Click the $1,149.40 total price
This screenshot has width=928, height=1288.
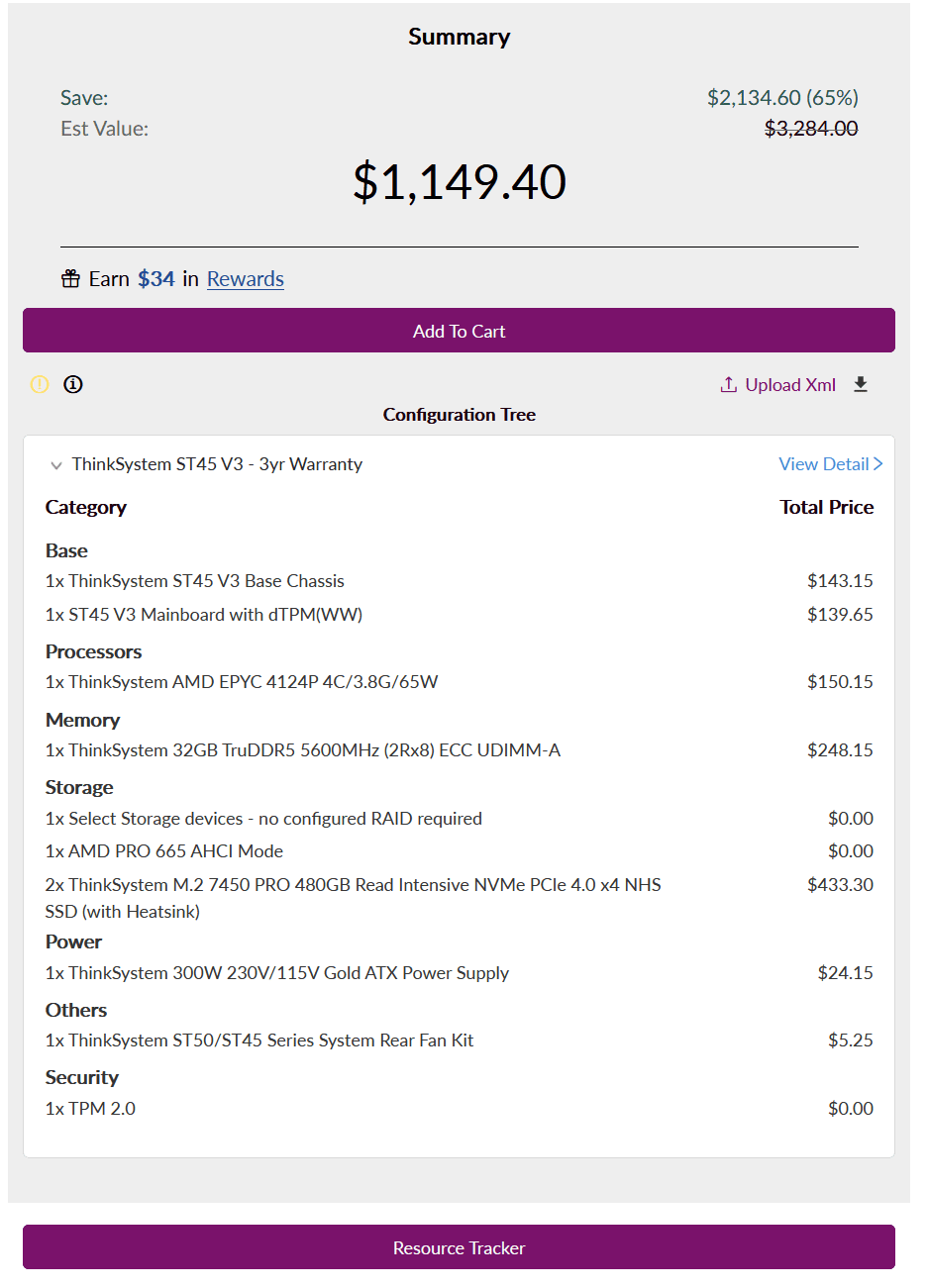[460, 182]
